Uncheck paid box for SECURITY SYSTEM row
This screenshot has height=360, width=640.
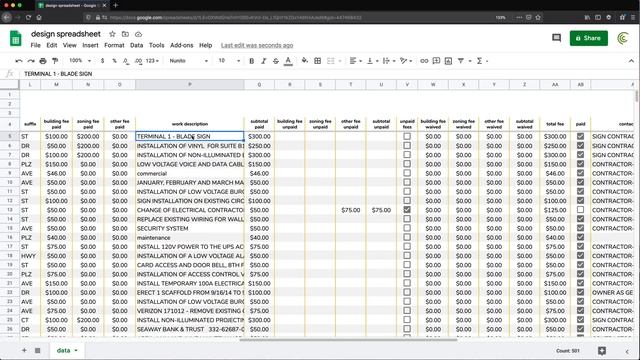580,228
